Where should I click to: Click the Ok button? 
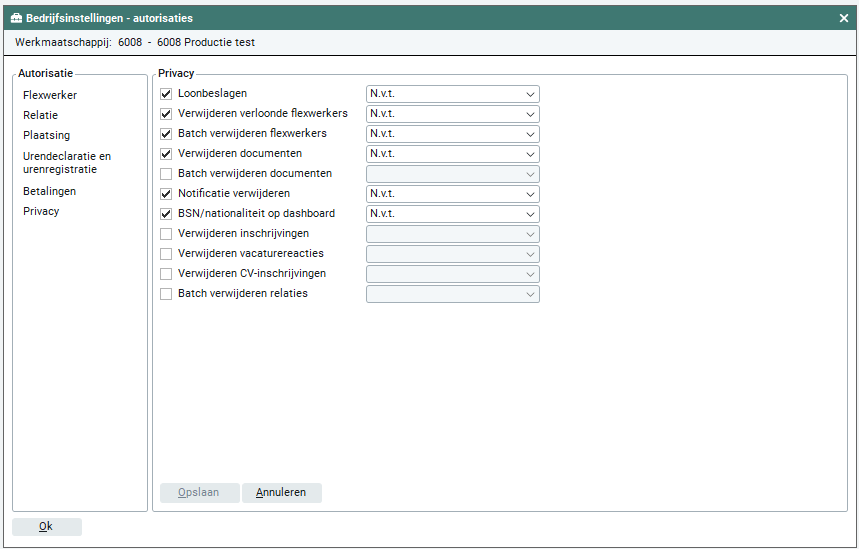click(46, 527)
